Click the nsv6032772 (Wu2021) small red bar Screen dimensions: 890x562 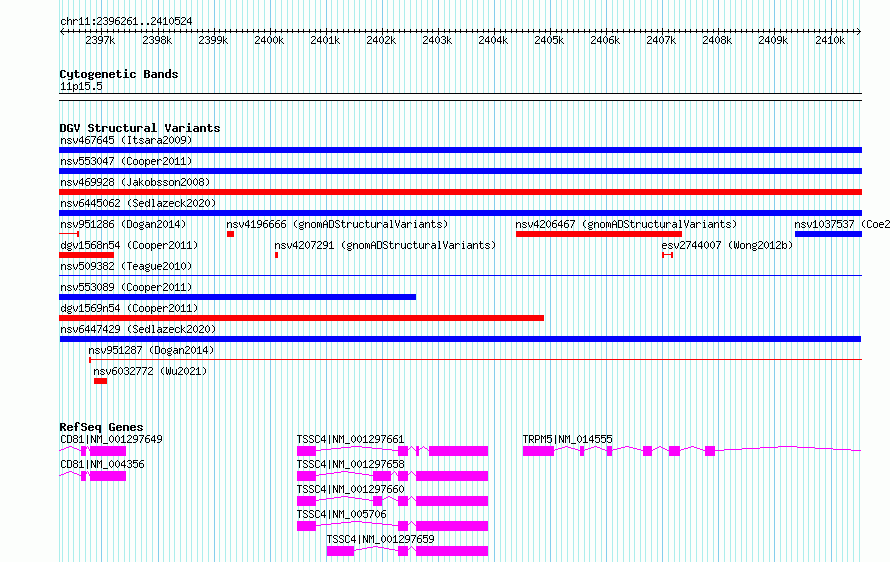pyautogui.click(x=100, y=381)
